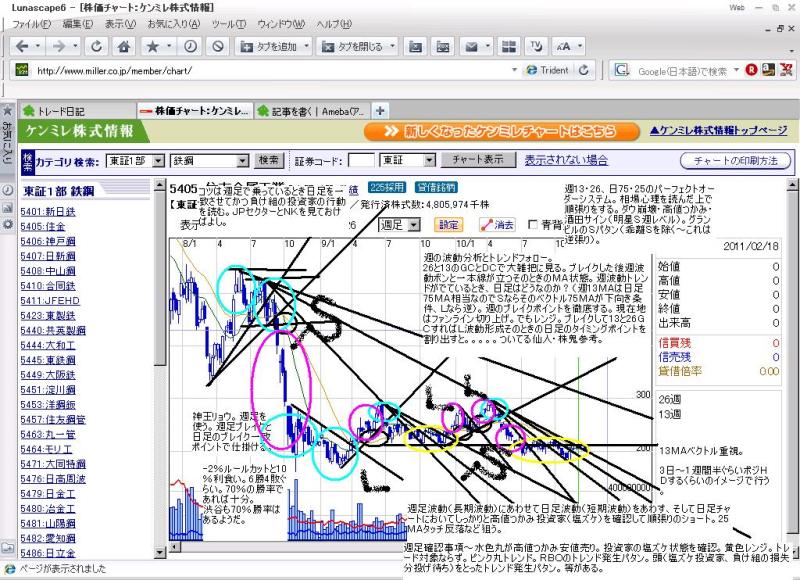The width and height of the screenshot is (800, 580).
Task: Open the address bar URL dropdown arrow
Action: (x=514, y=70)
